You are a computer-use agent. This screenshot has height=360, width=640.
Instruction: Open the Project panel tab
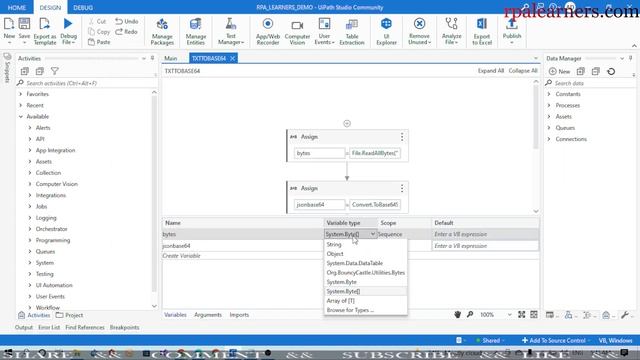[69, 315]
